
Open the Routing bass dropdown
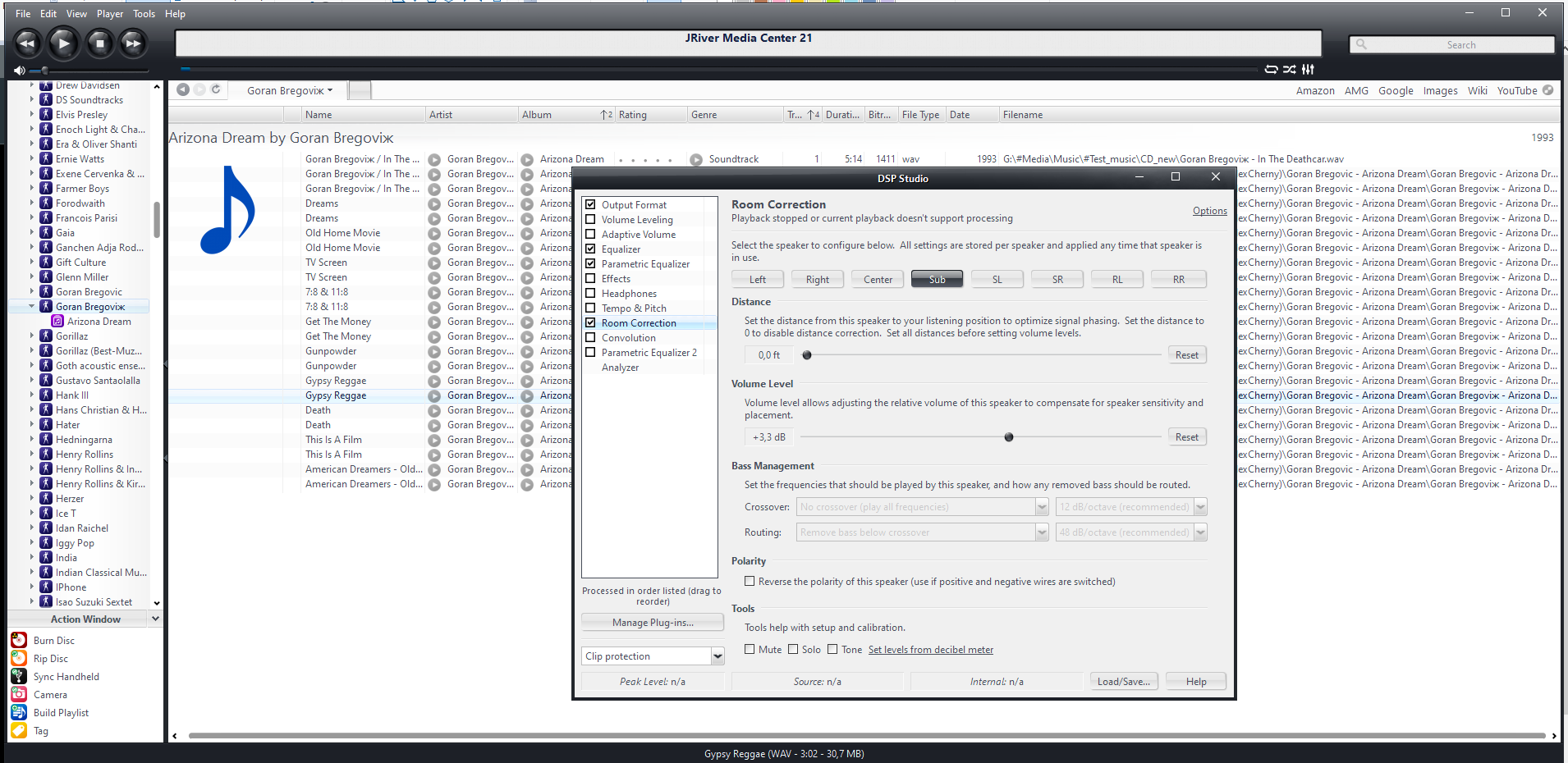click(1042, 532)
